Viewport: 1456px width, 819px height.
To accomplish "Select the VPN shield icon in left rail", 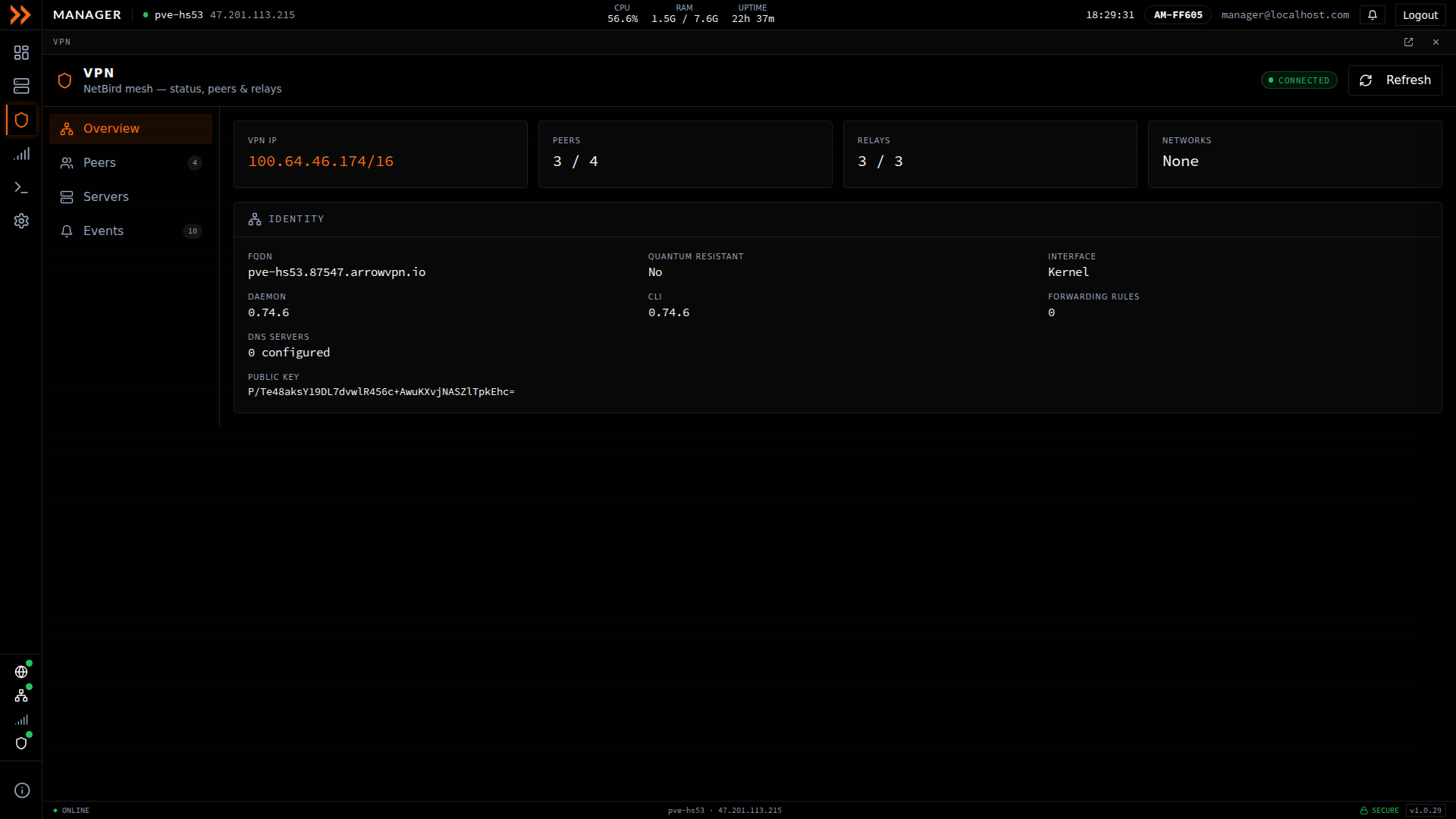I will click(21, 120).
